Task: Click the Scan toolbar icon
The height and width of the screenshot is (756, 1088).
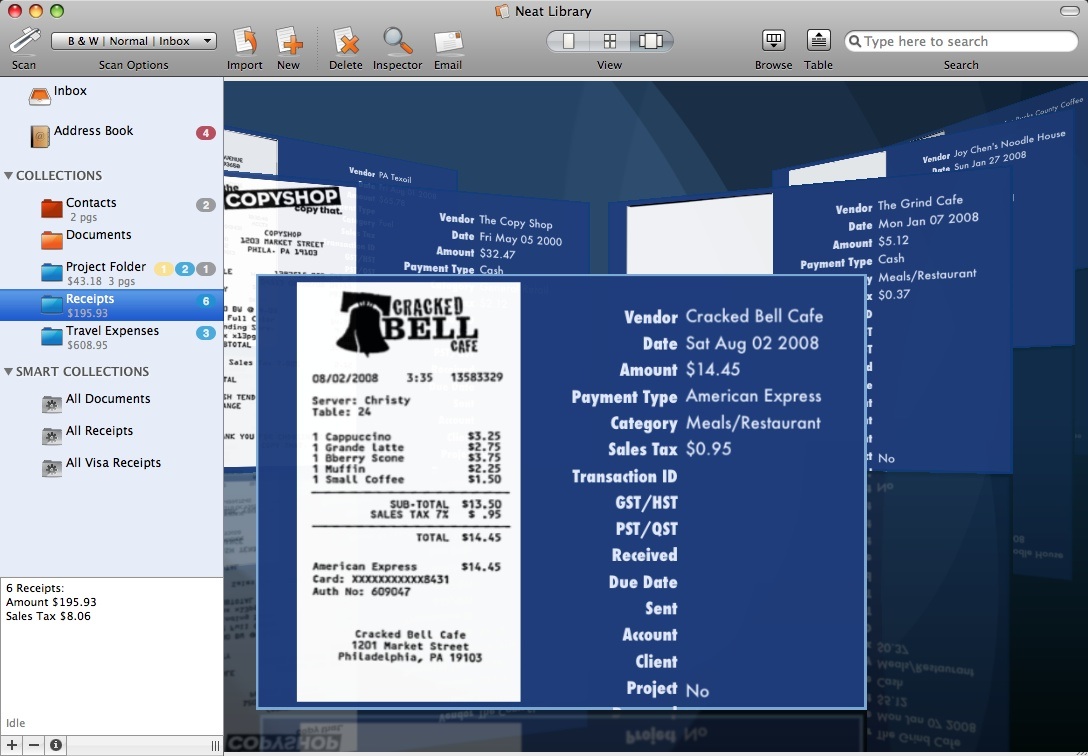Action: 24,41
